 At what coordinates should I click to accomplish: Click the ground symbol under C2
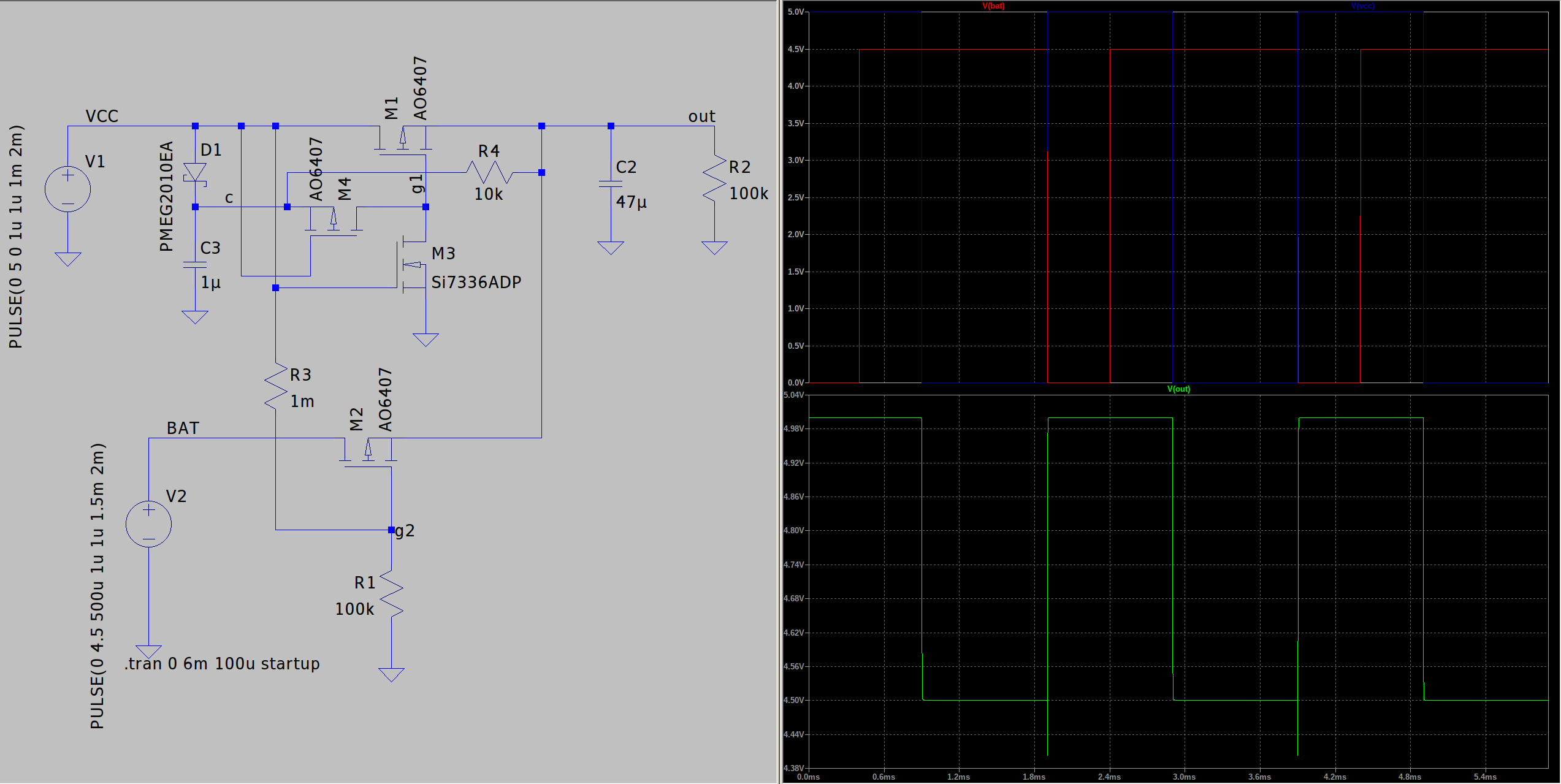point(611,248)
